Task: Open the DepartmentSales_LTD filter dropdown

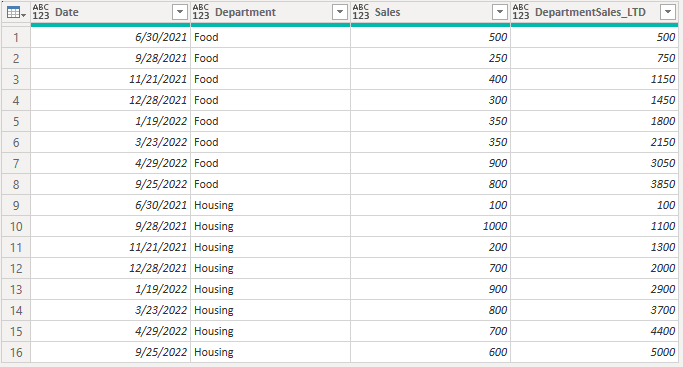Action: [x=668, y=12]
